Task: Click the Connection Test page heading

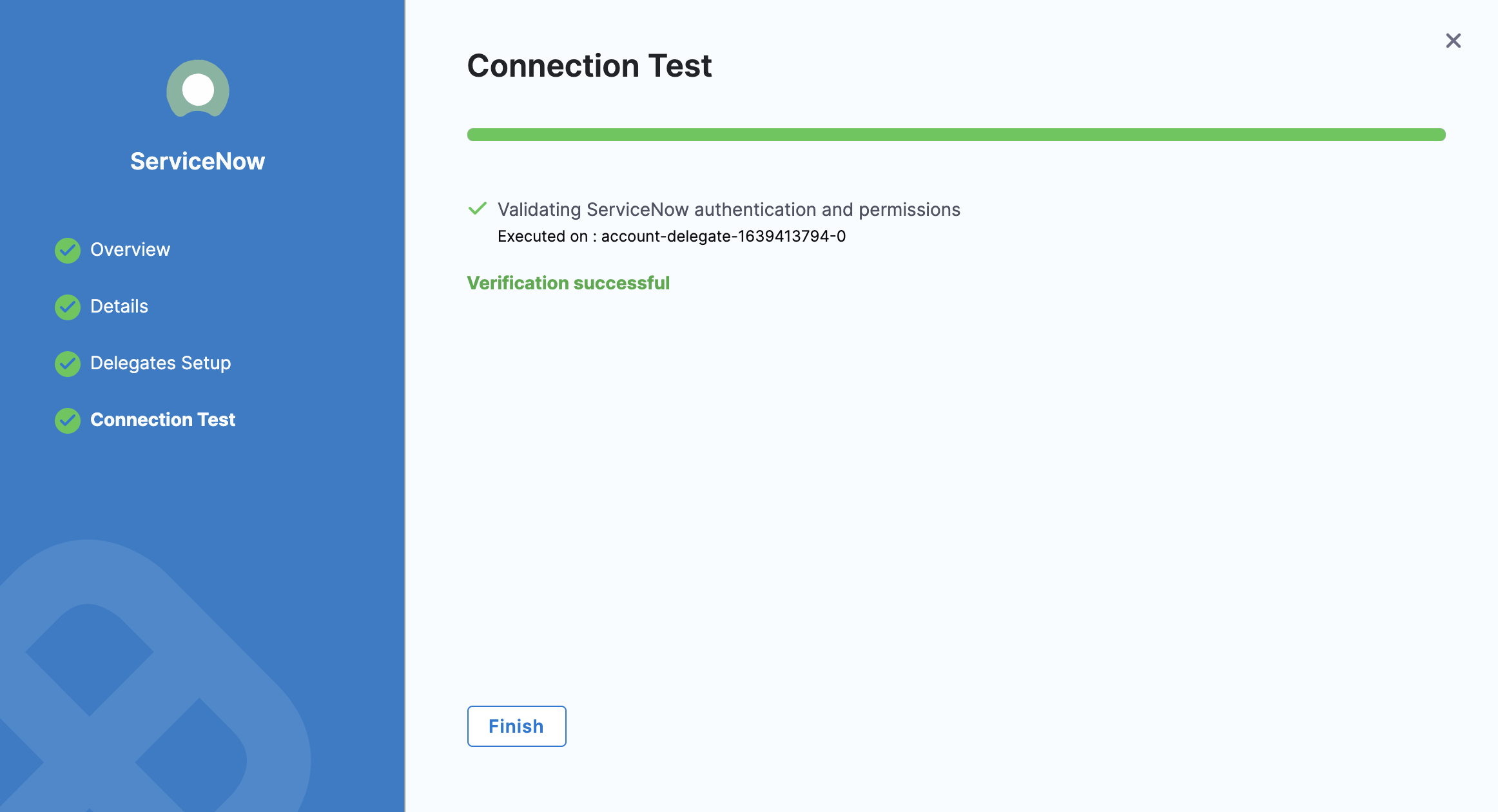Action: pyautogui.click(x=589, y=66)
